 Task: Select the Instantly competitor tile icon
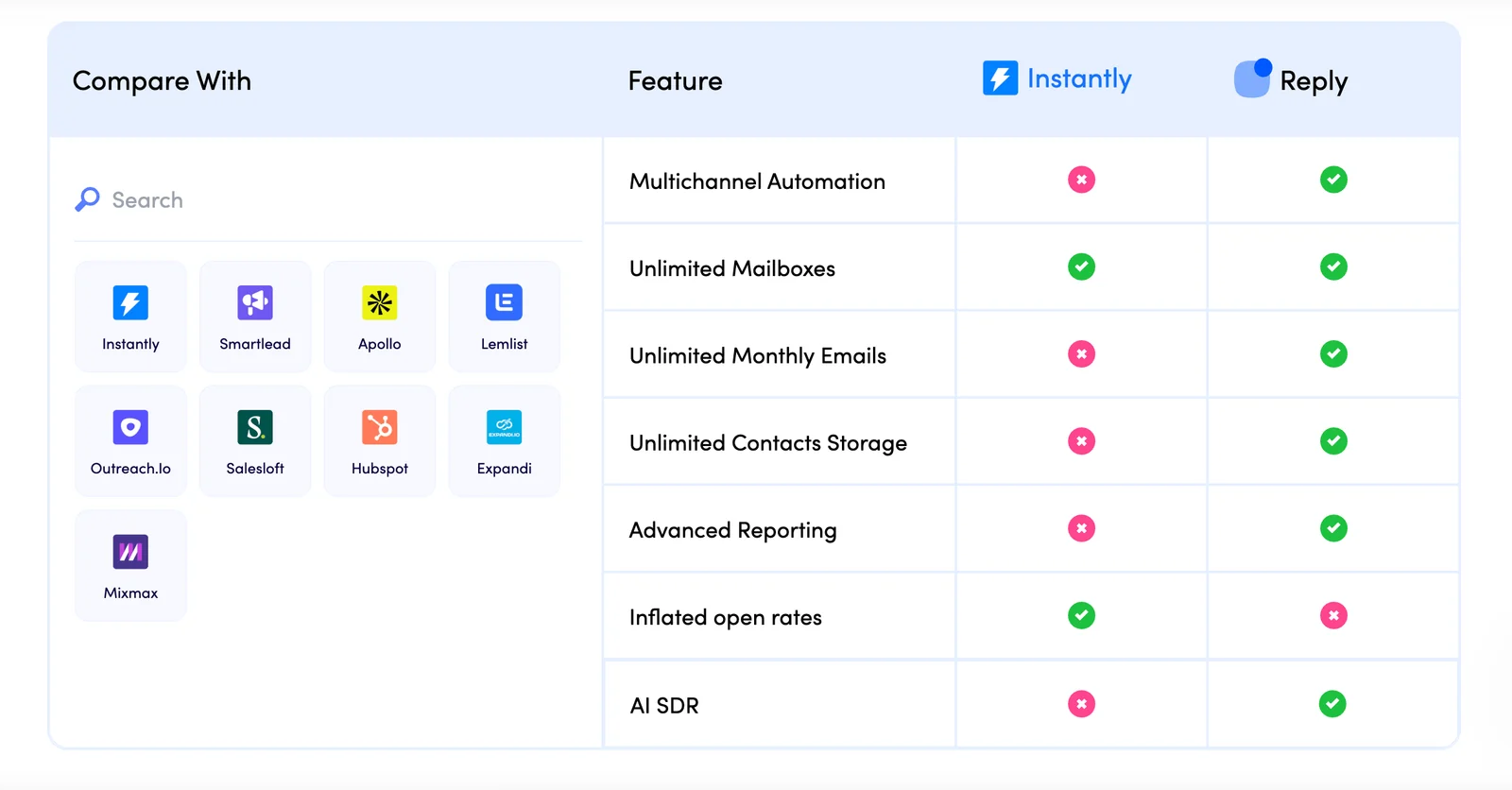[x=130, y=303]
